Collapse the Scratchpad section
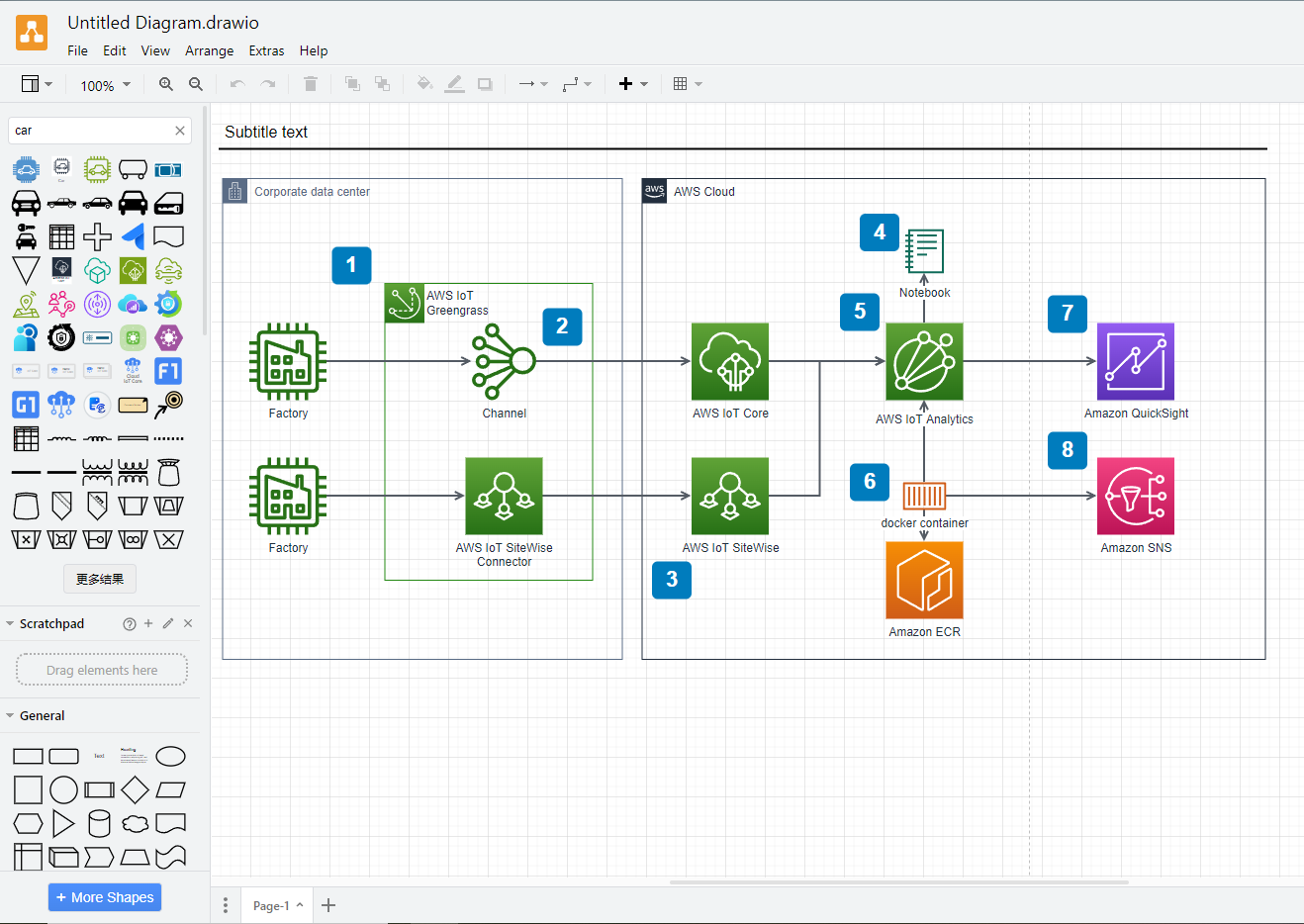Image resolution: width=1304 pixels, height=924 pixels. click(10, 624)
